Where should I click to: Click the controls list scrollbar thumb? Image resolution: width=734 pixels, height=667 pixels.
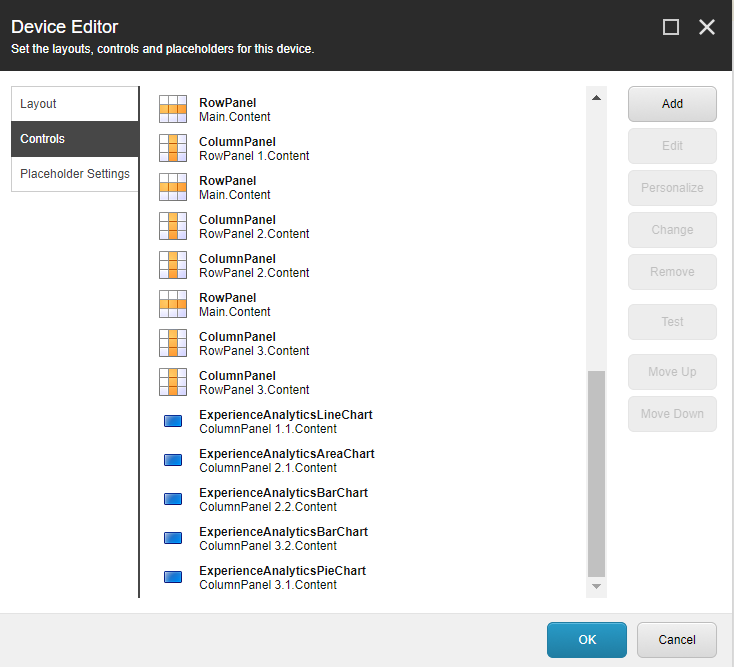coord(596,474)
